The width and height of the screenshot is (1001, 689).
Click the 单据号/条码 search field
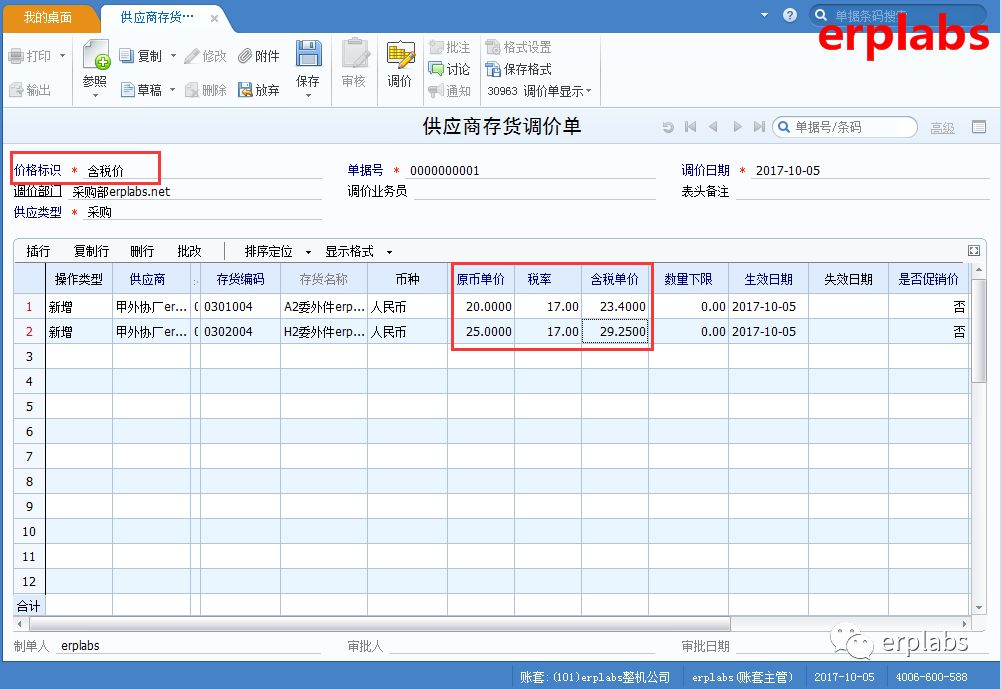(x=845, y=127)
